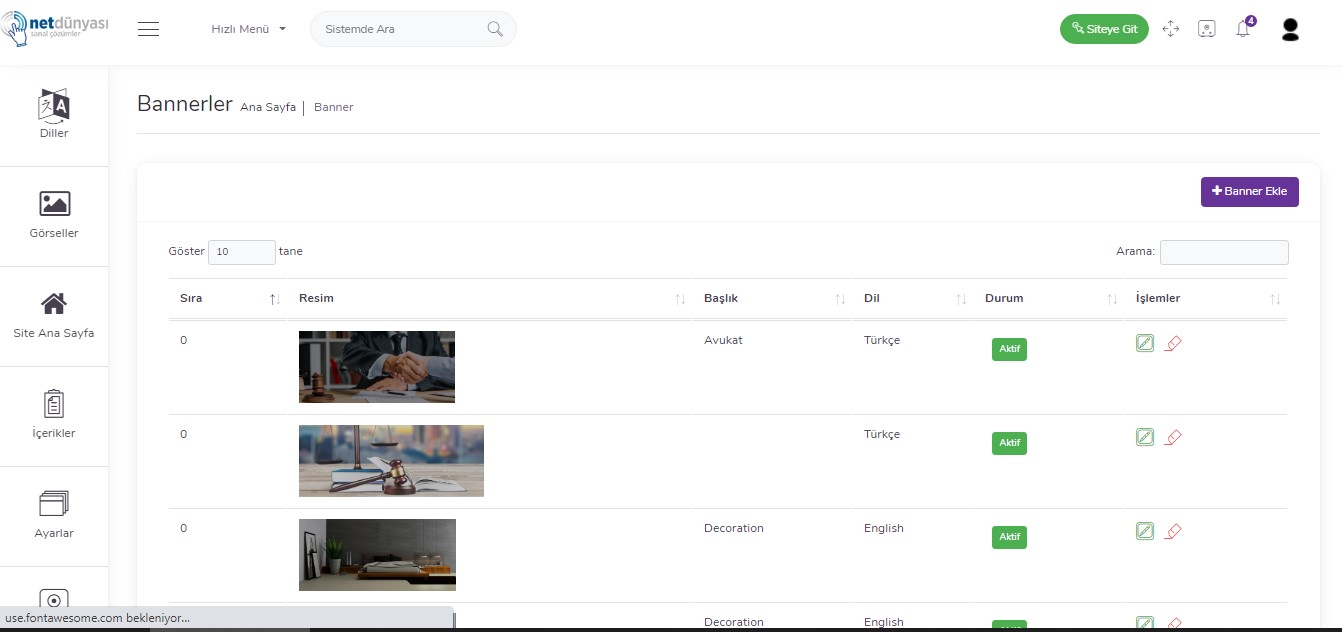Open the hamburger menu icon
Screen dimensions: 1342x632
(149, 29)
